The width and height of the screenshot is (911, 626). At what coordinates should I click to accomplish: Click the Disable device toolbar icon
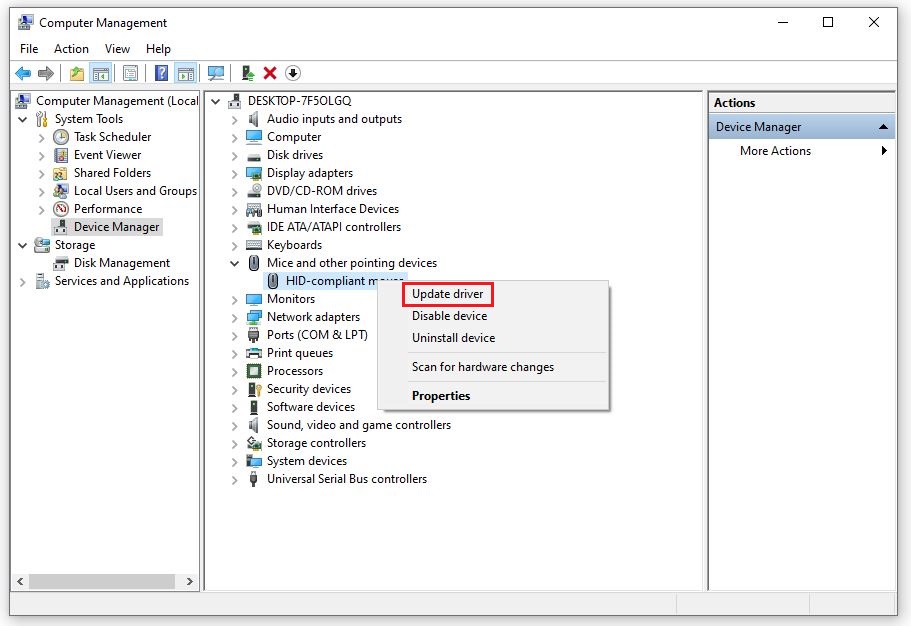click(291, 72)
